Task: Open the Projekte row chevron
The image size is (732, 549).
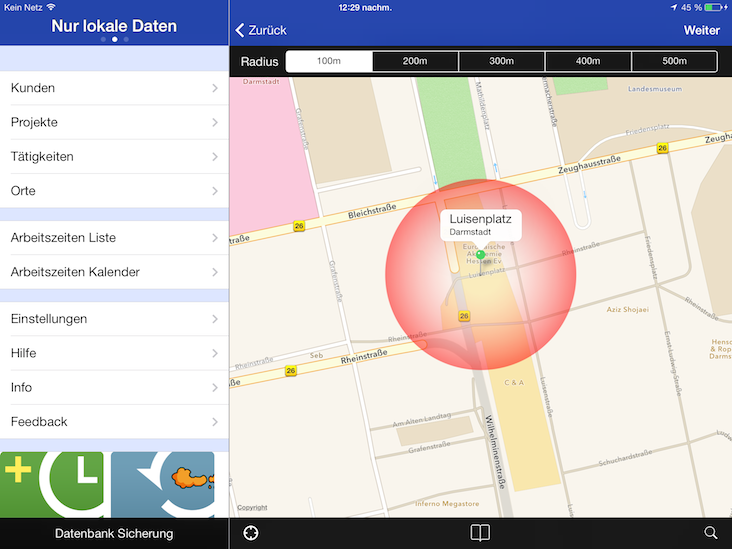Action: pyautogui.click(x=215, y=122)
